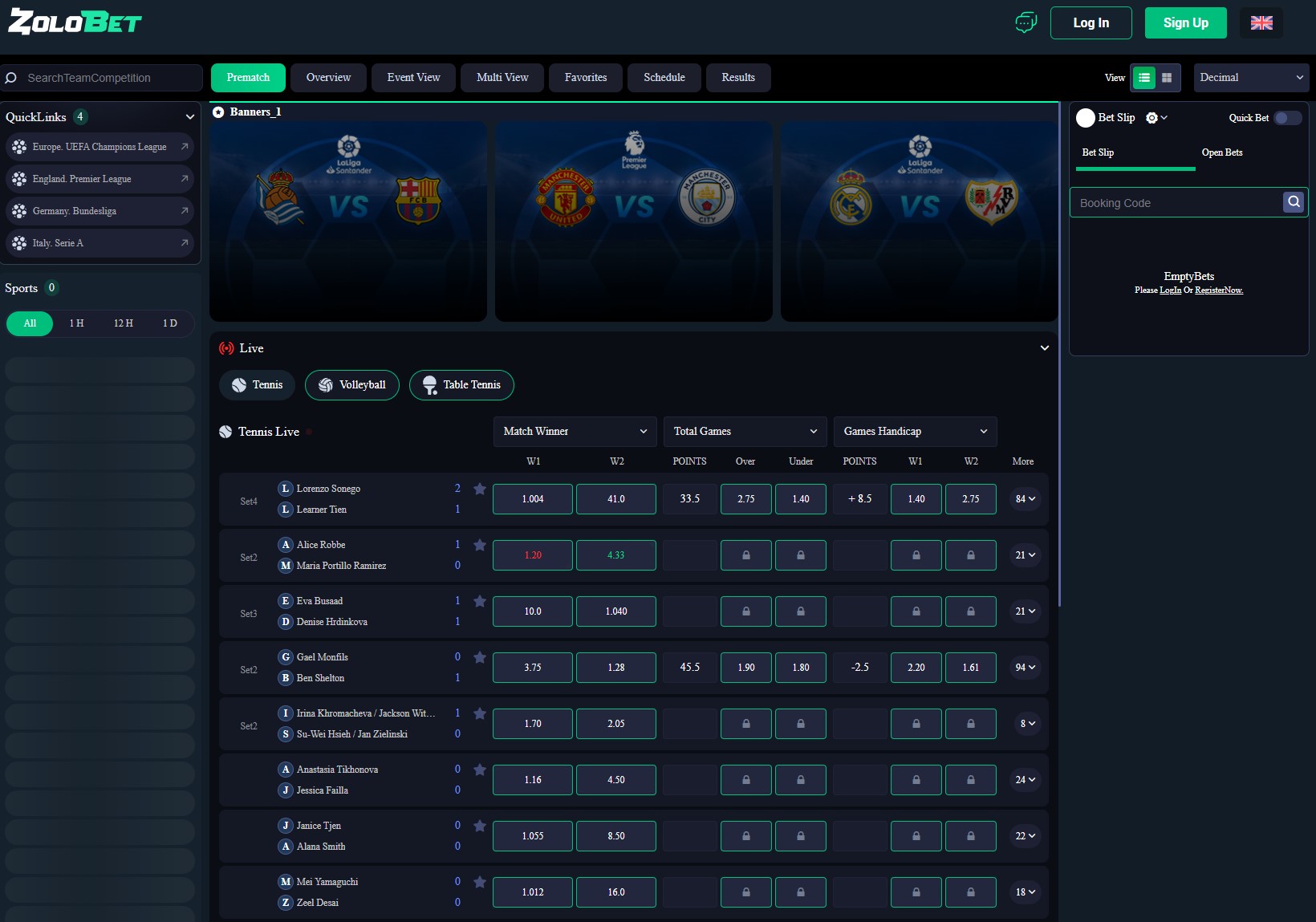The image size is (1316, 922).
Task: Expand more markets for Sonego vs Tien
Action: point(1025,498)
